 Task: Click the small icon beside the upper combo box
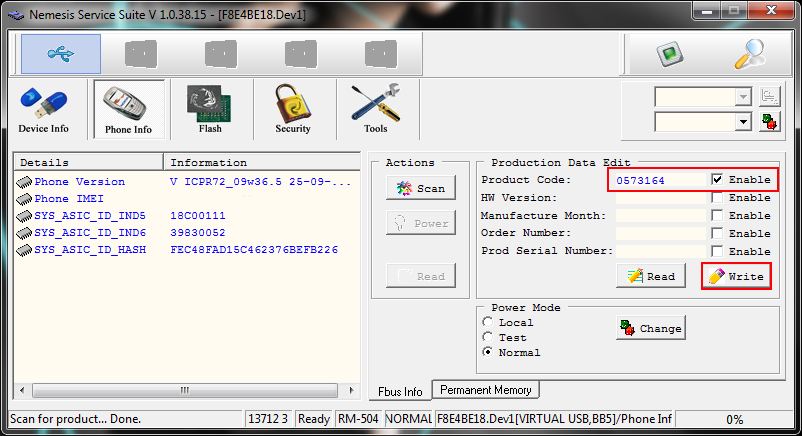click(769, 96)
